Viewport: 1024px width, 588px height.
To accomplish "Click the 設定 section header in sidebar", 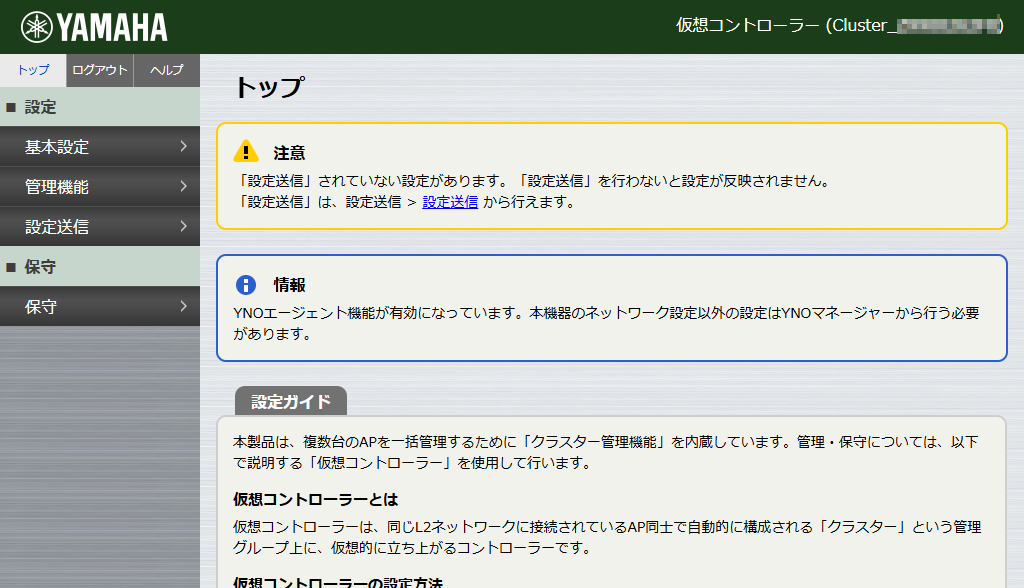I will click(100, 106).
